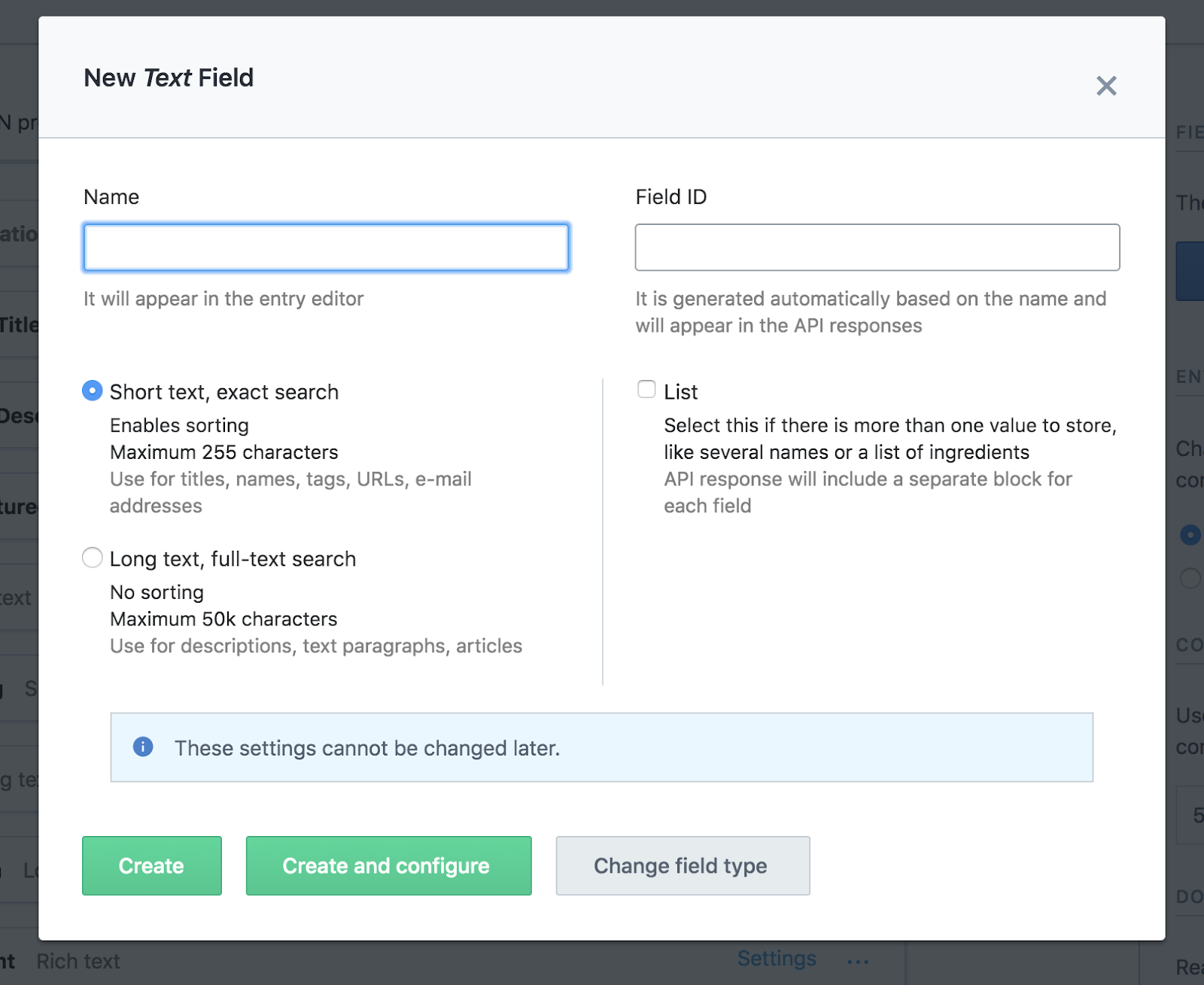Click the unselected radio at right edge

[1190, 578]
